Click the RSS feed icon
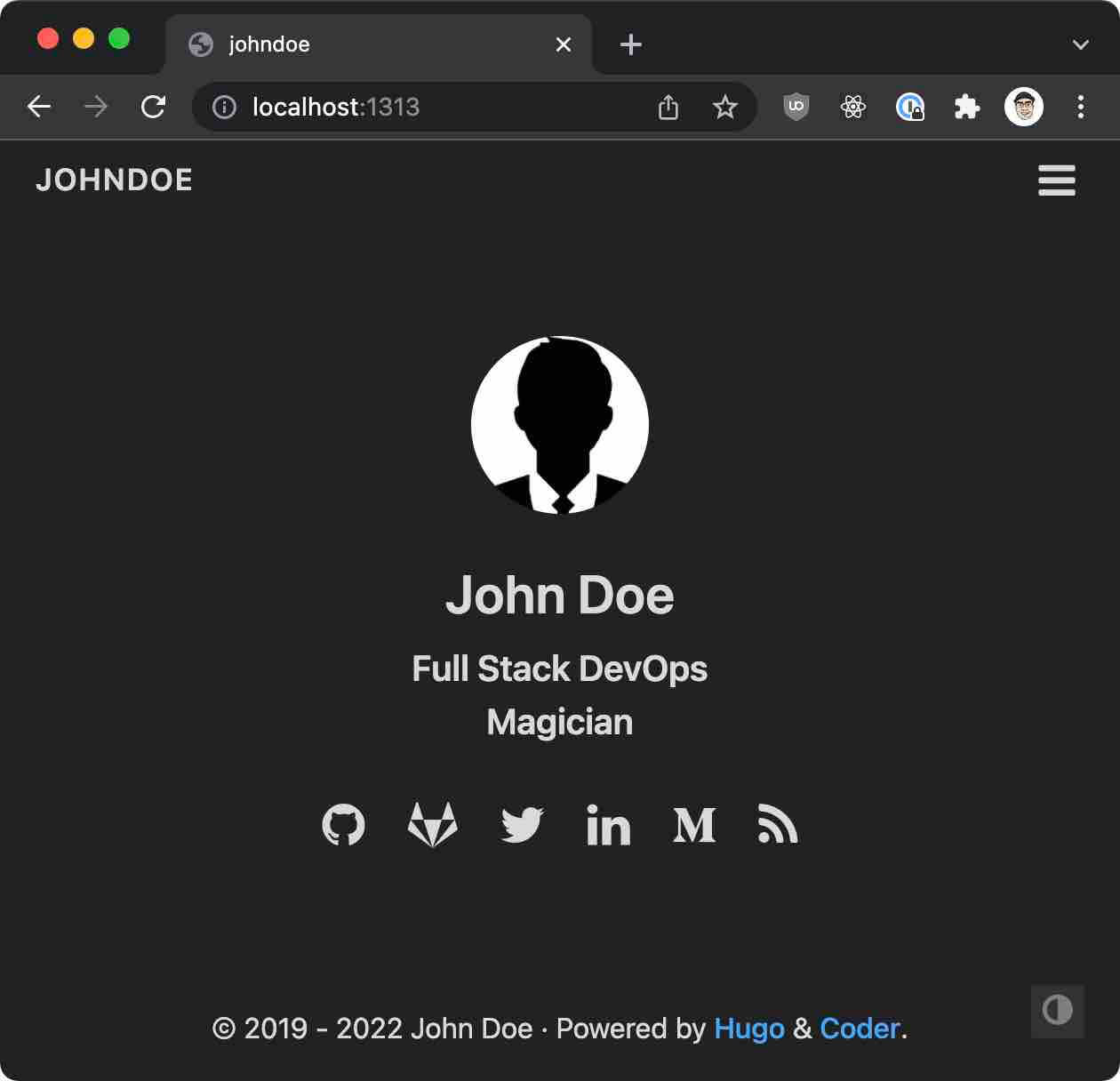The width and height of the screenshot is (1120, 1081). point(778,824)
